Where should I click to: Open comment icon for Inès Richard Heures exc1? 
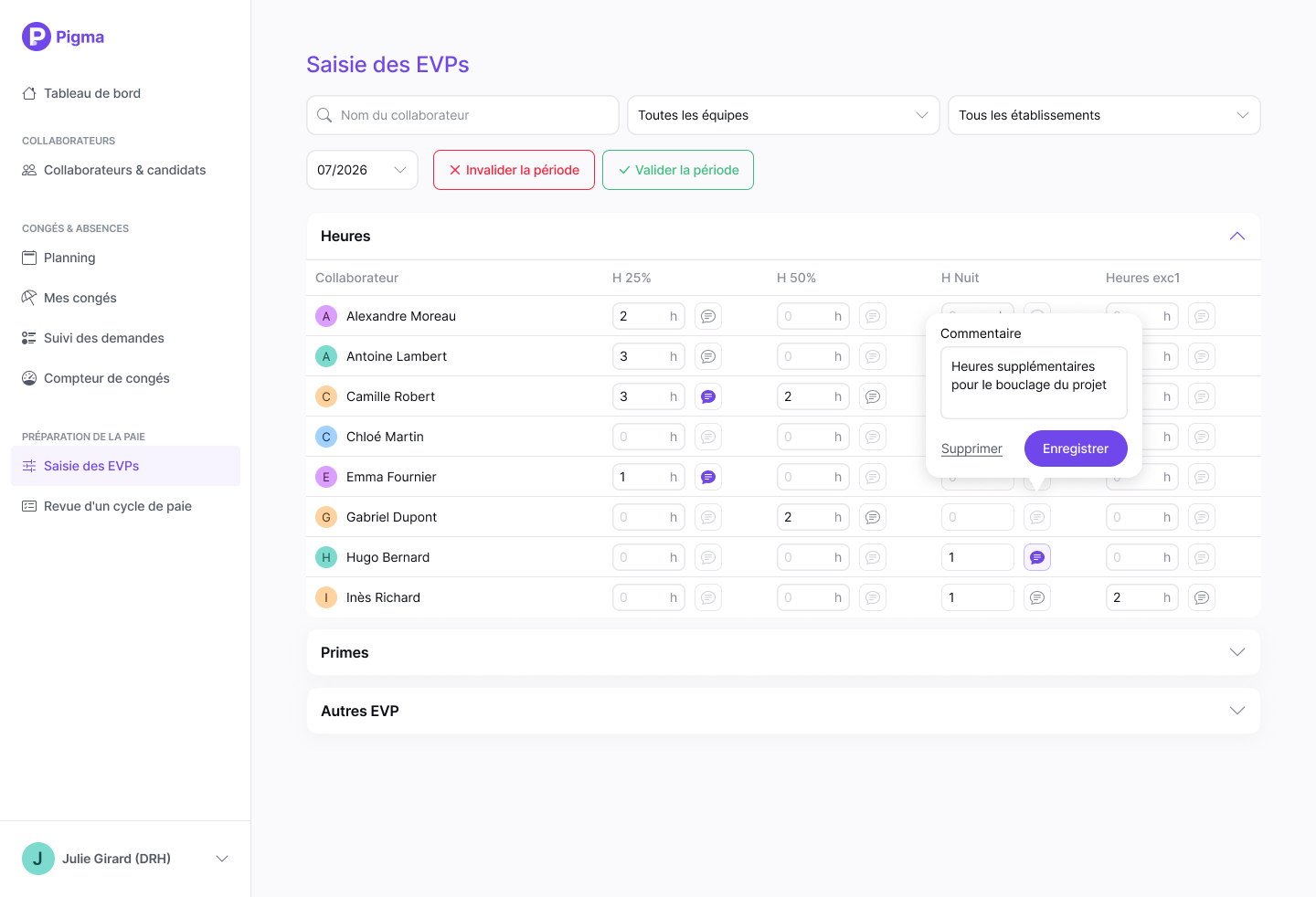pos(1202,597)
